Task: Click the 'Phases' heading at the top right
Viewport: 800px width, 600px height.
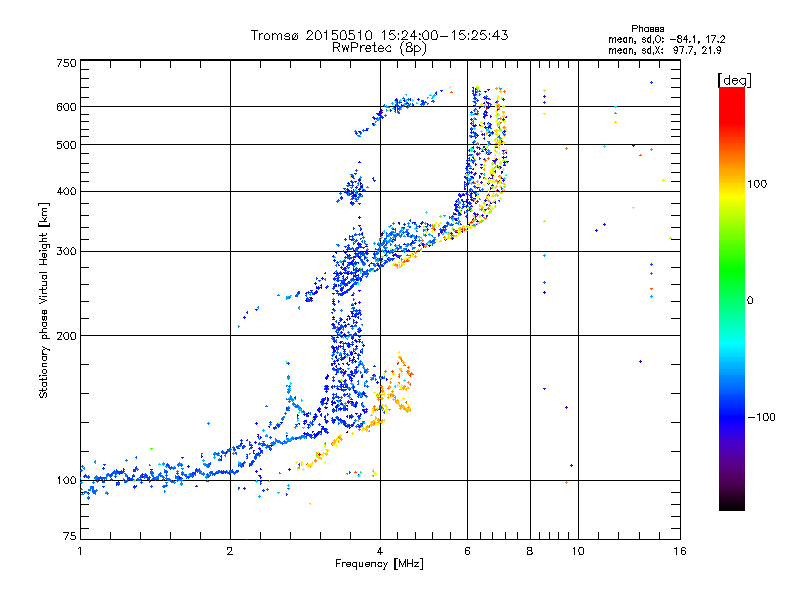Action: [x=647, y=29]
